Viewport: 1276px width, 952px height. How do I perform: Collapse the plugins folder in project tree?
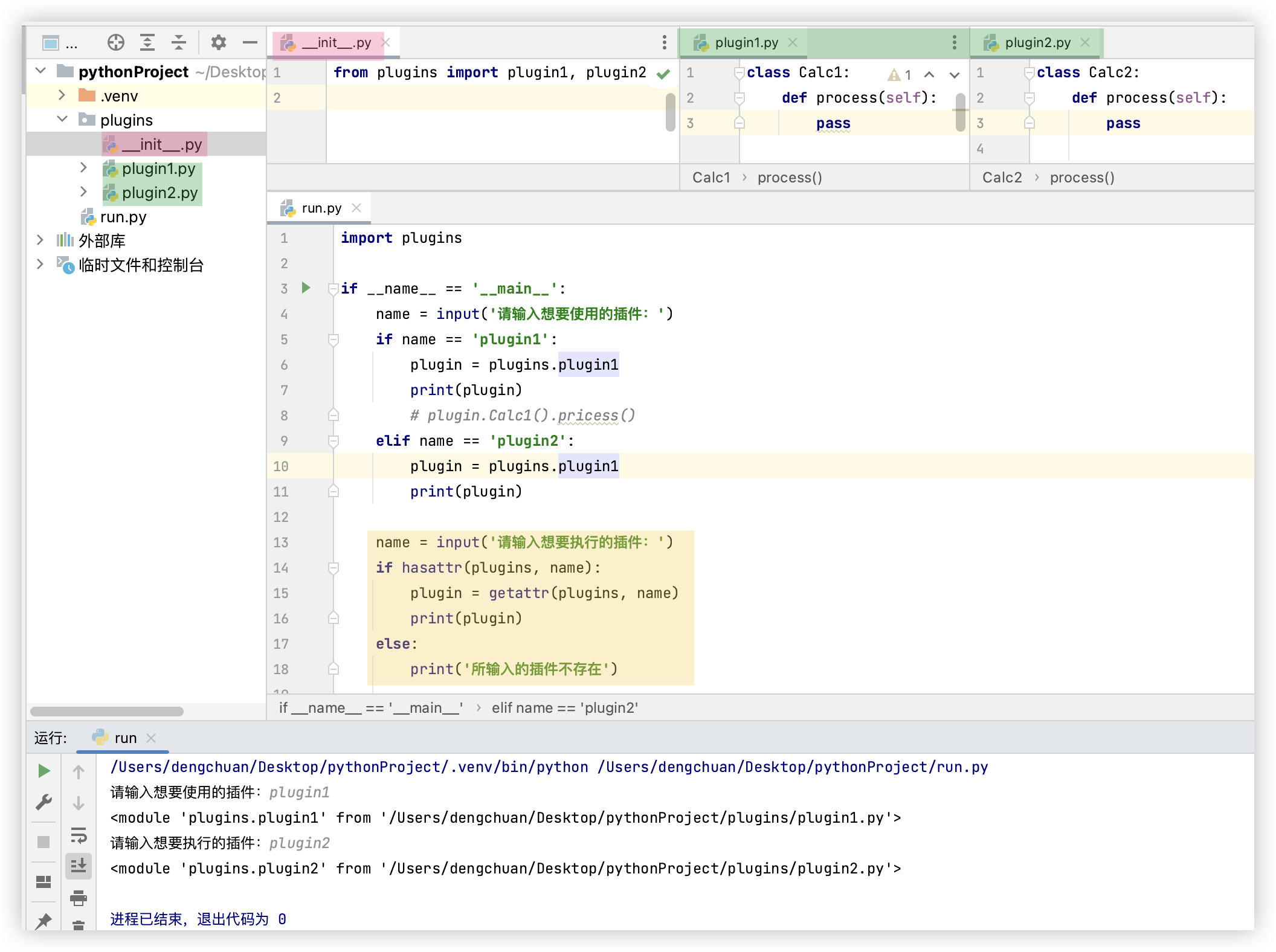click(x=62, y=120)
